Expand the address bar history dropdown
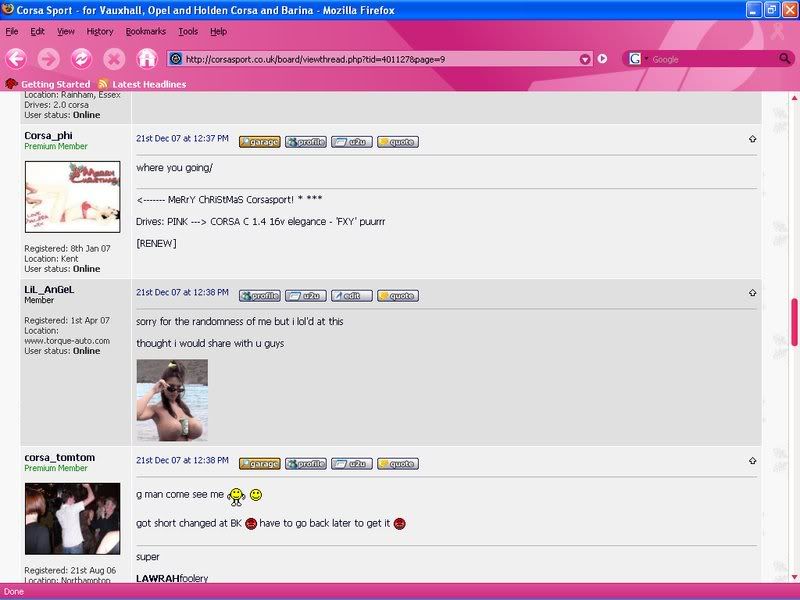Image resolution: width=800 pixels, height=600 pixels. click(x=586, y=59)
